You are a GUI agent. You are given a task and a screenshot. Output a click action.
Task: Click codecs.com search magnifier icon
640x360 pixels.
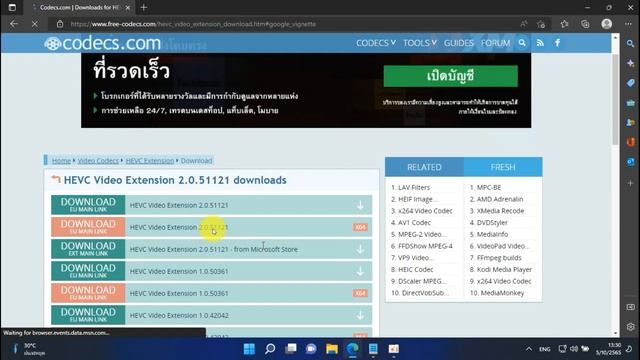click(522, 42)
